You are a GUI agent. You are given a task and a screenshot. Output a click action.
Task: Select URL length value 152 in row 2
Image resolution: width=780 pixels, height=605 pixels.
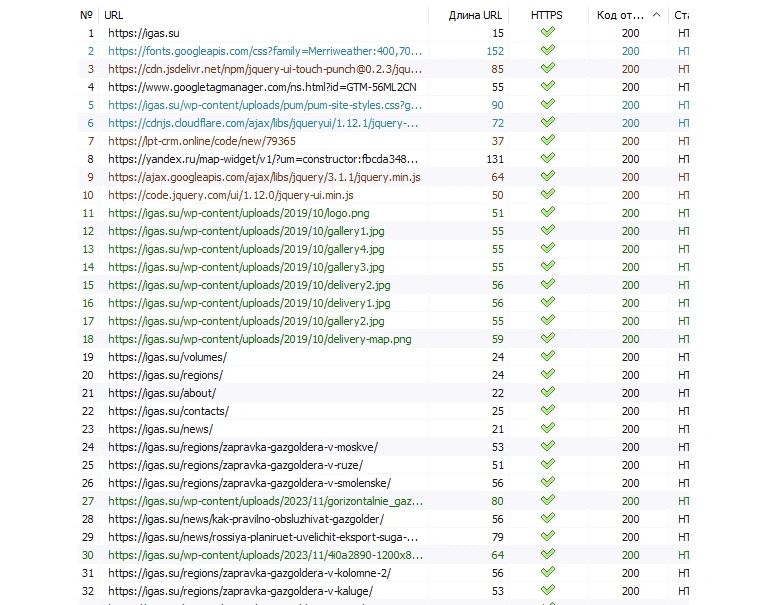(495, 51)
